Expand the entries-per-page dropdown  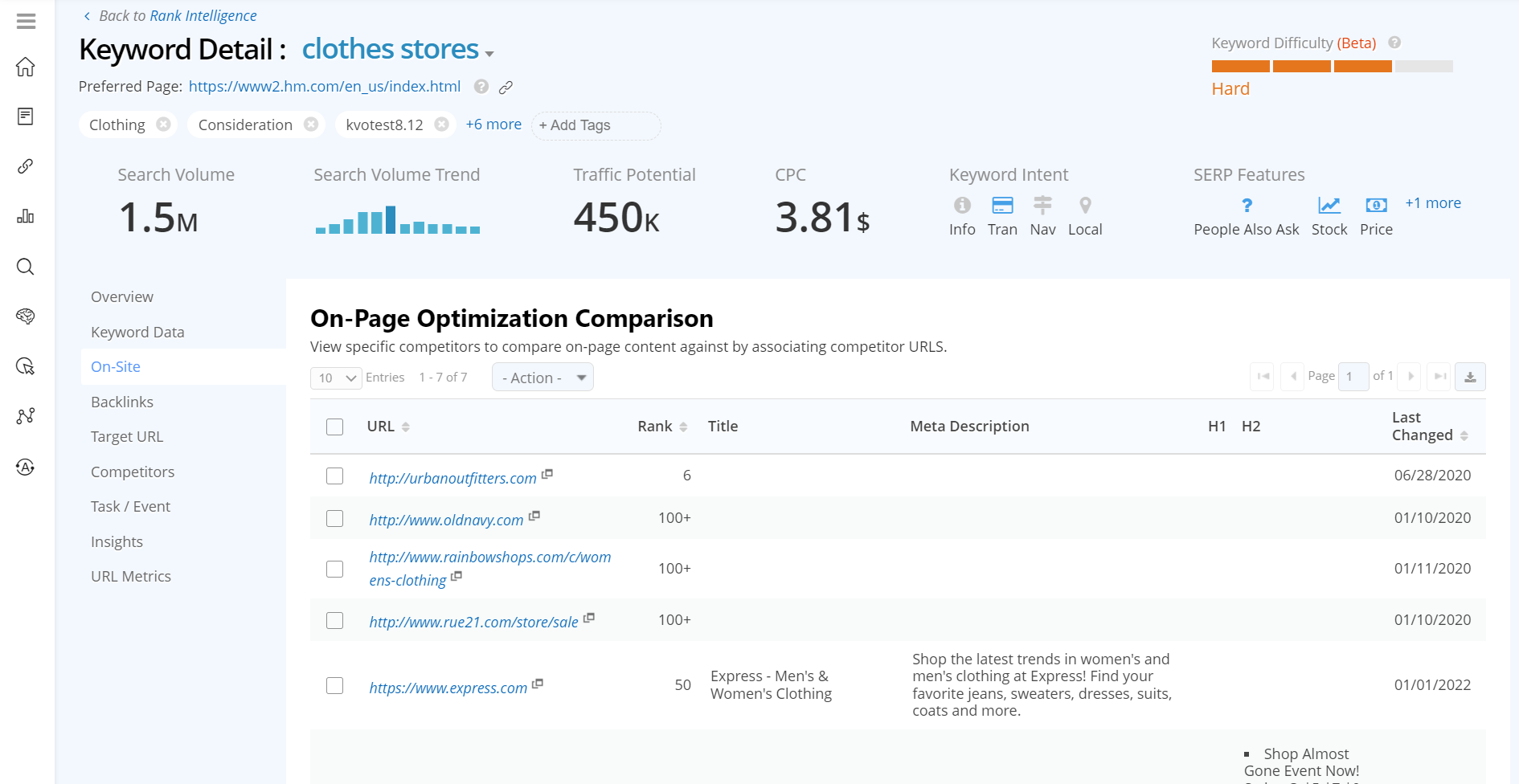[337, 378]
